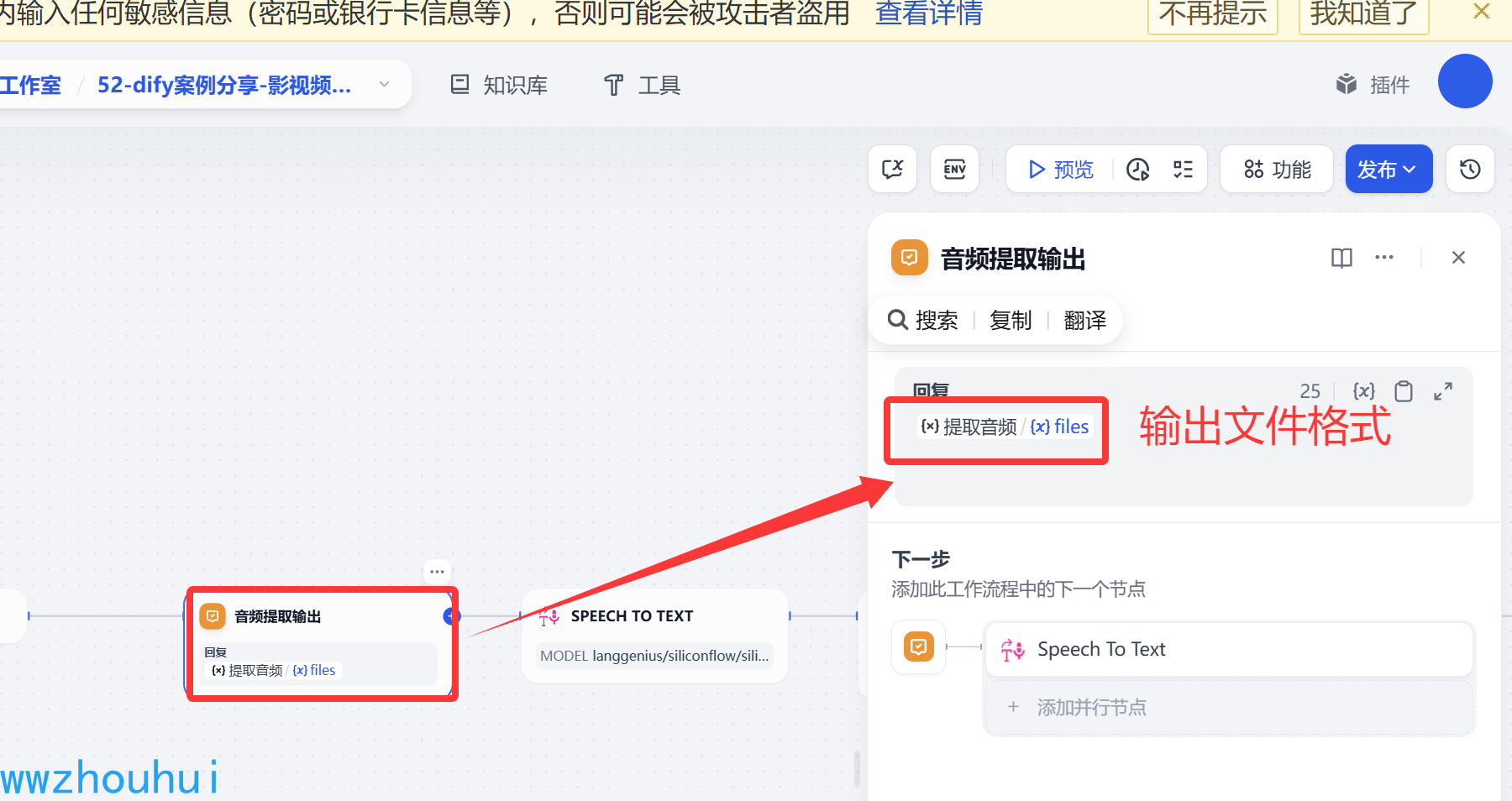Copy reply content with clipboard icon
This screenshot has width=1512, height=801.
click(x=1403, y=391)
